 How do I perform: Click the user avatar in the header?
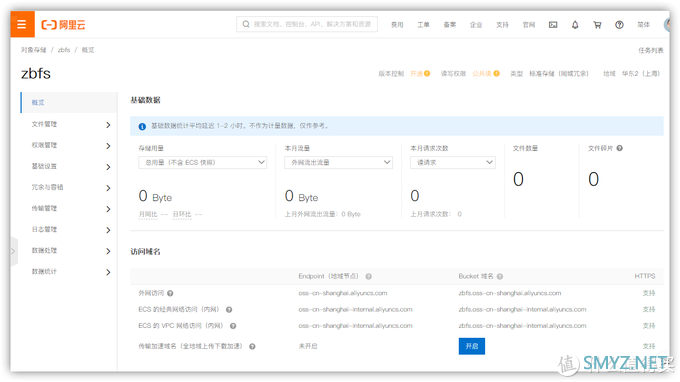click(667, 25)
